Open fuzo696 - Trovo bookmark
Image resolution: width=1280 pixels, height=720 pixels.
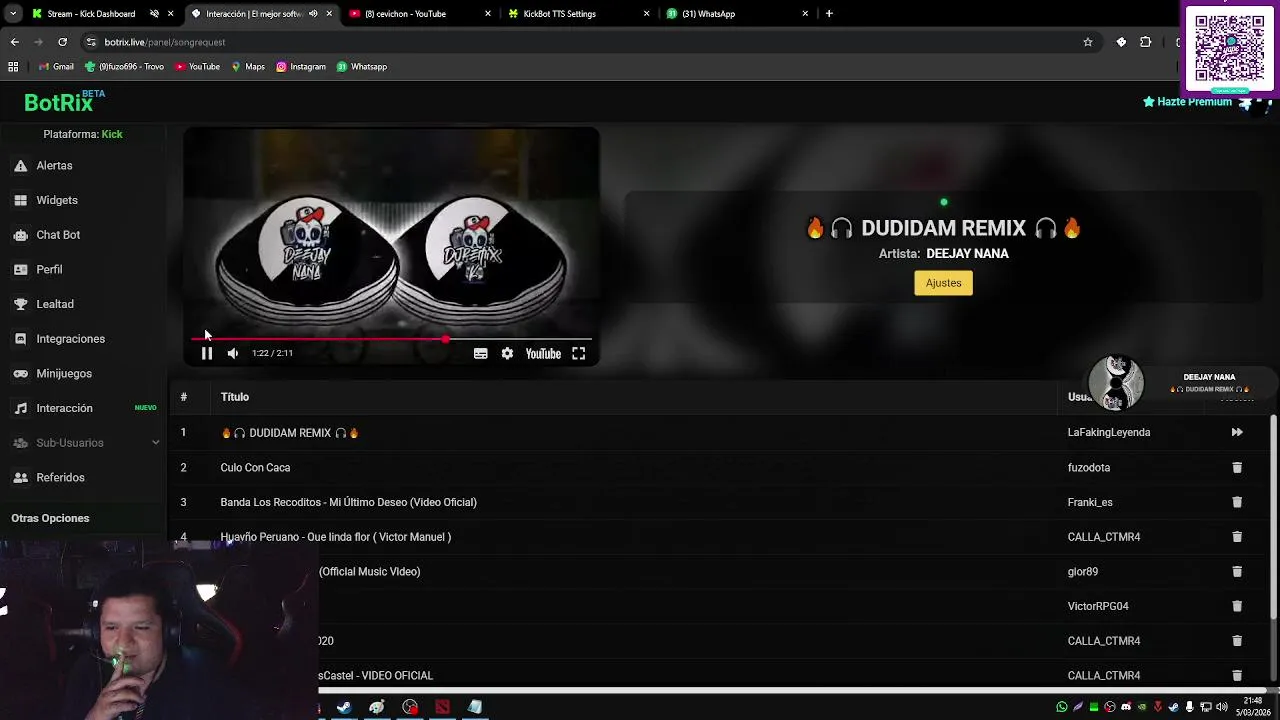point(124,67)
